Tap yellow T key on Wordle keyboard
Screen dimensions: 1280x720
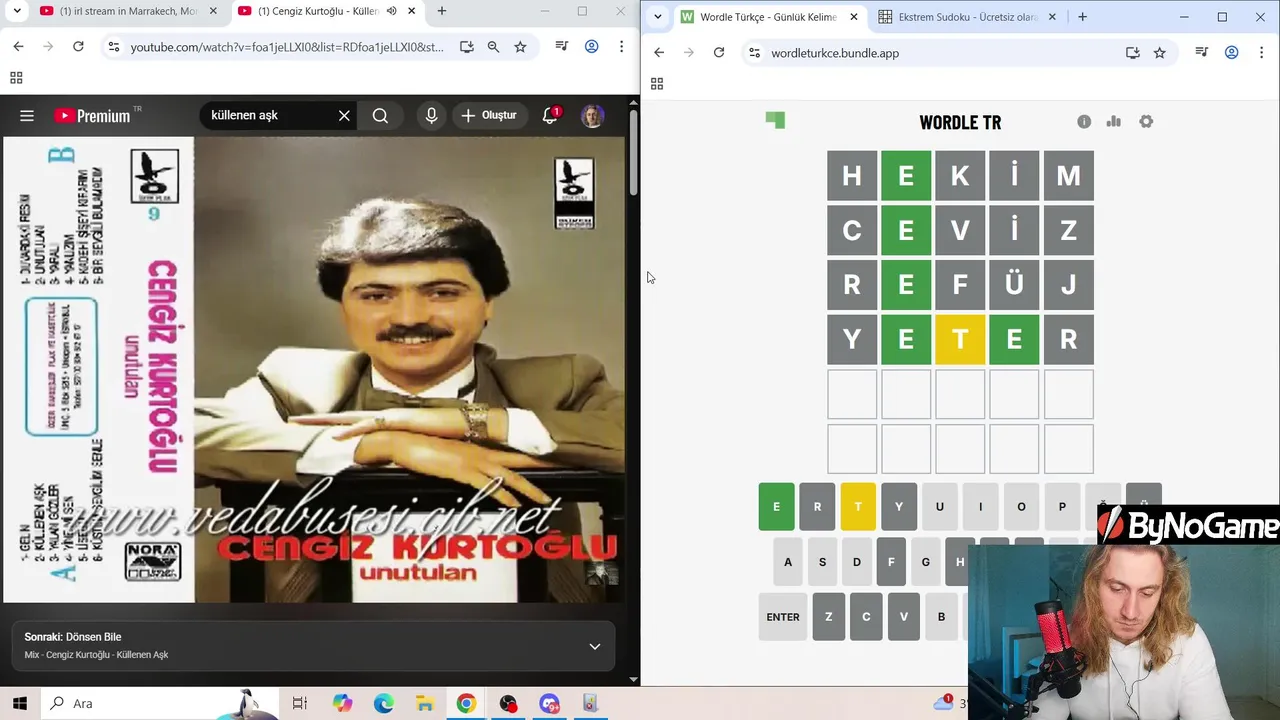pos(858,506)
